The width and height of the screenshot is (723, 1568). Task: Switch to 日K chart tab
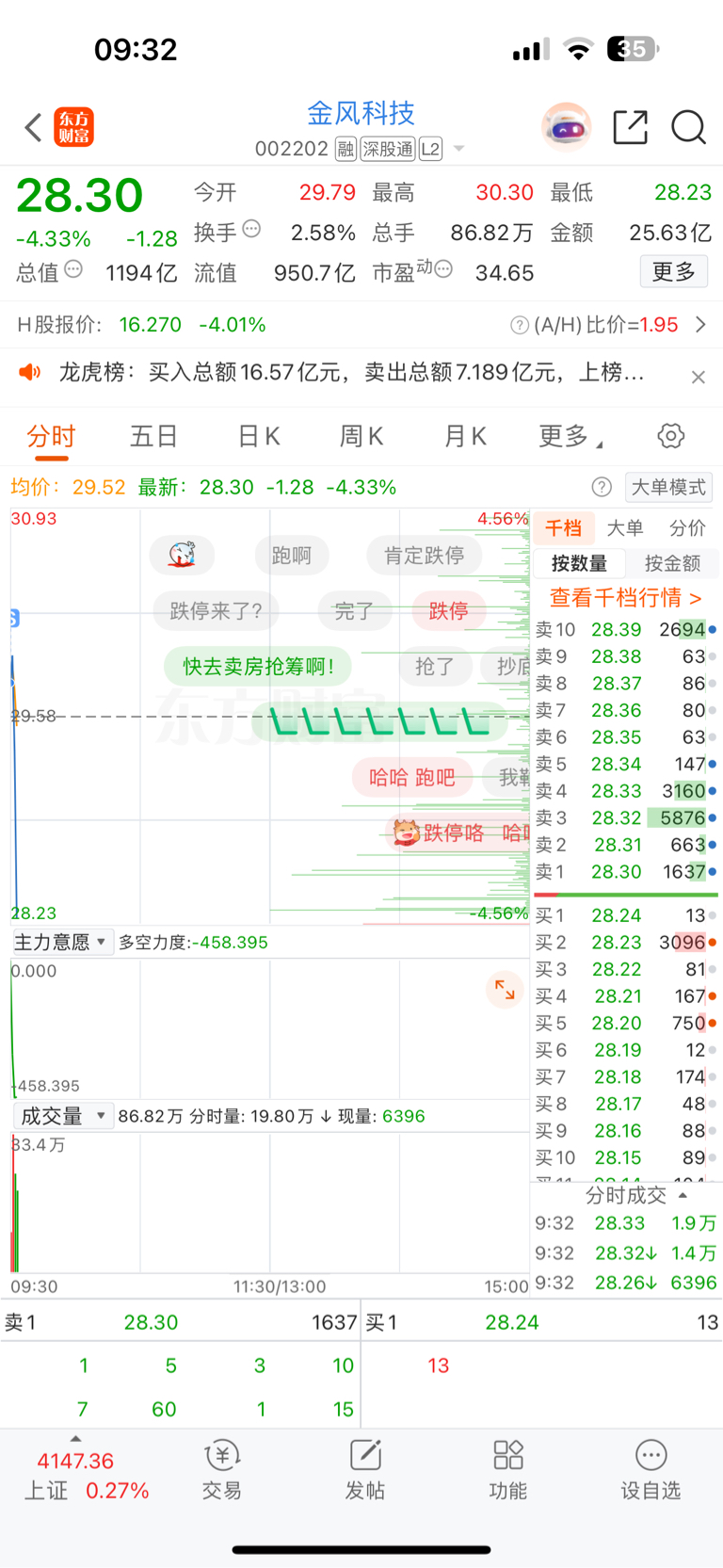(x=259, y=437)
